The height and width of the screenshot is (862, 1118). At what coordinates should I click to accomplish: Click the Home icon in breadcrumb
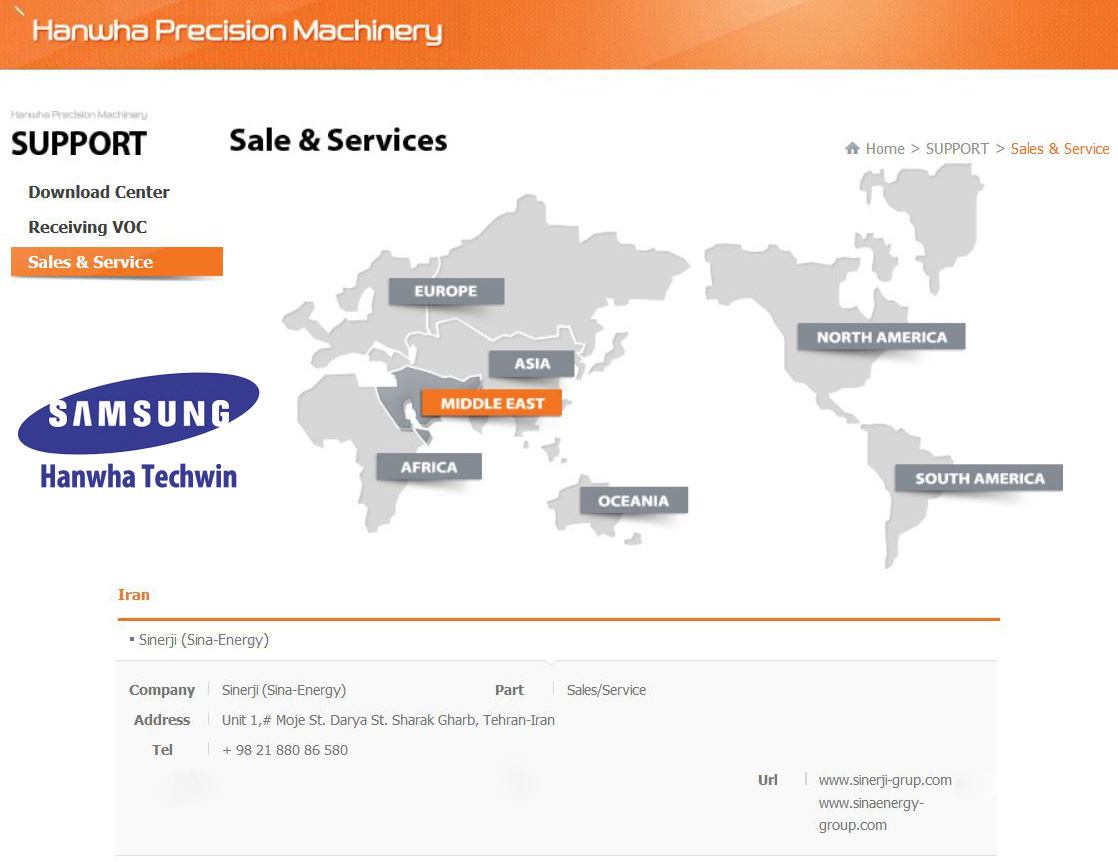(x=852, y=148)
